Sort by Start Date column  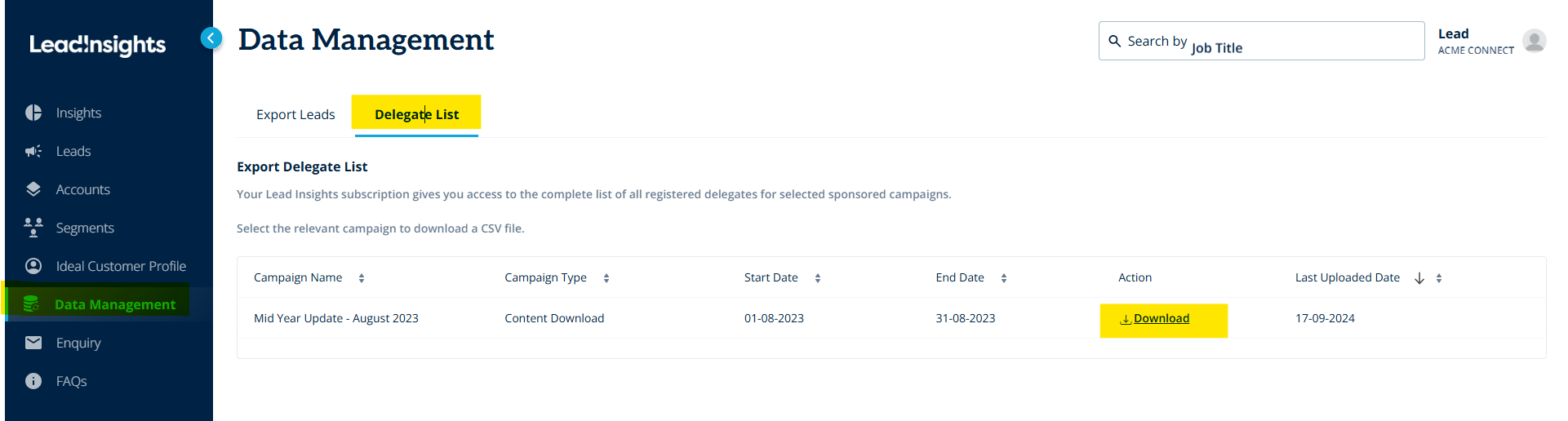pyautogui.click(x=818, y=278)
